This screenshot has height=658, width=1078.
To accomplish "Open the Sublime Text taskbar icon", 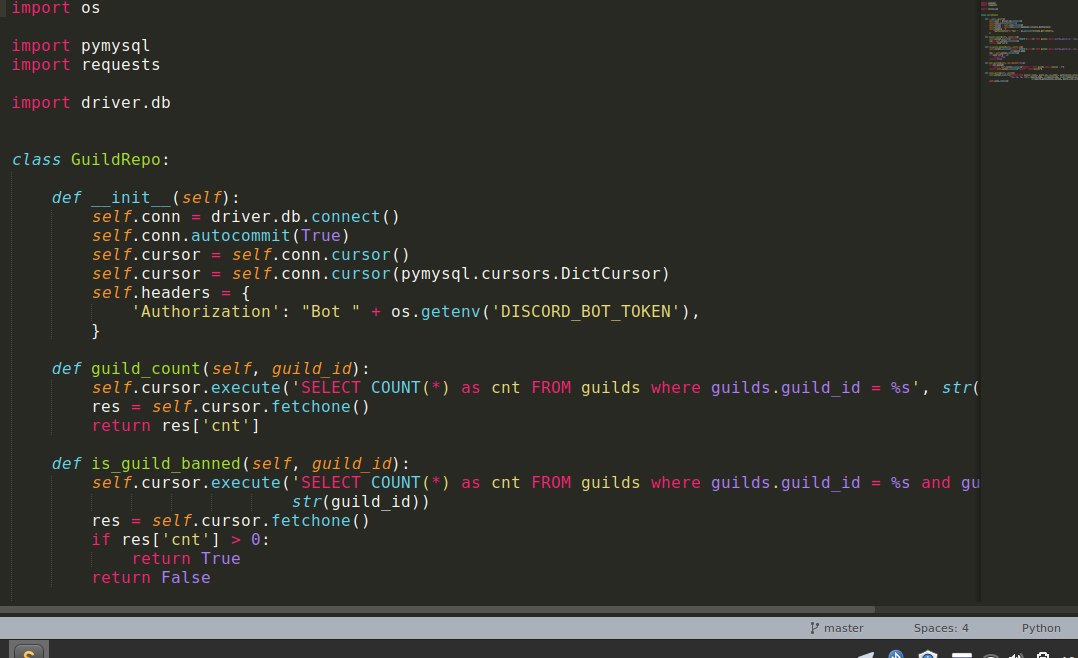I will point(28,650).
